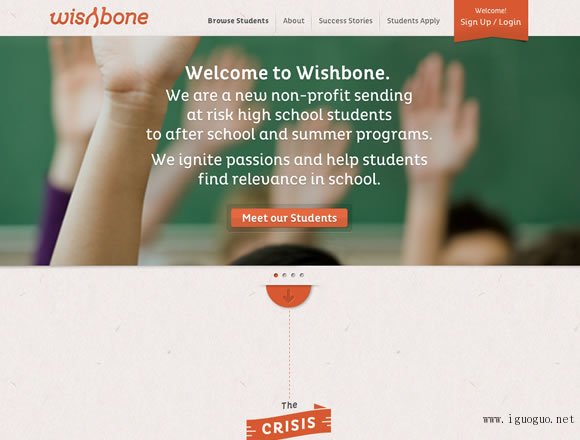Click the Welcome! text in orange ribbon
Image resolution: width=580 pixels, height=440 pixels.
tap(490, 11)
